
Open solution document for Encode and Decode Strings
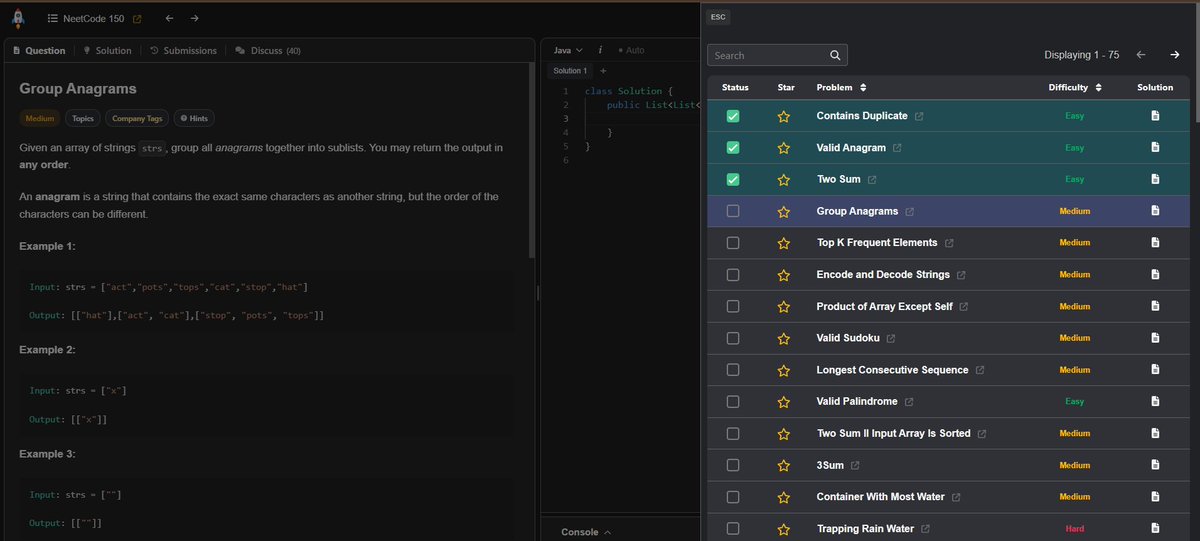coord(1155,274)
